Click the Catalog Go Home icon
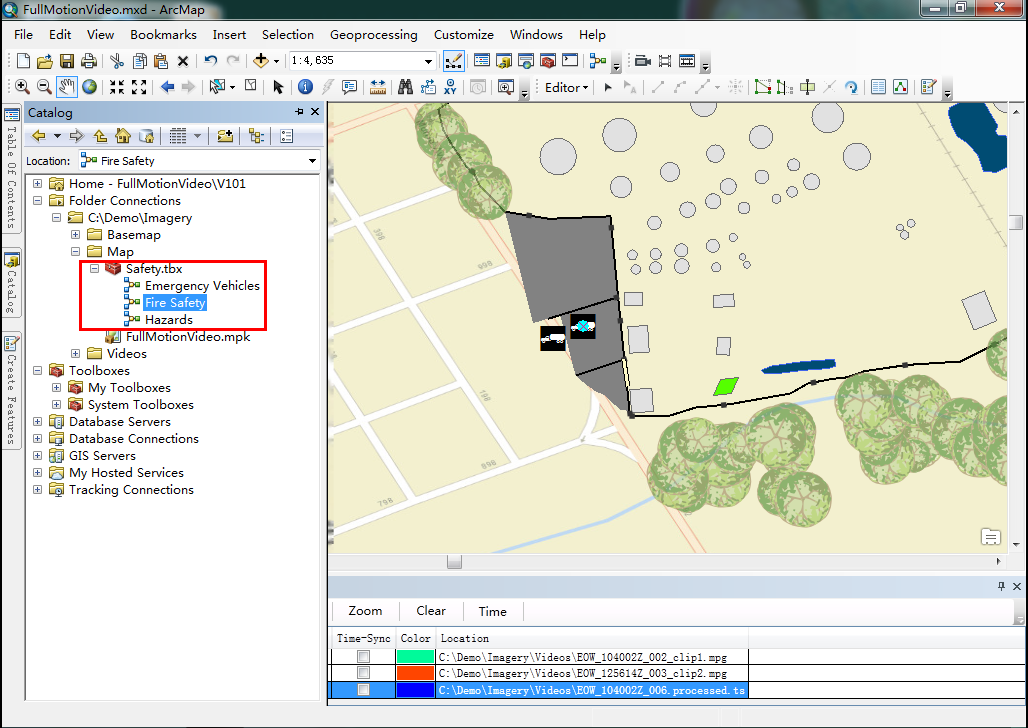 pyautogui.click(x=123, y=136)
